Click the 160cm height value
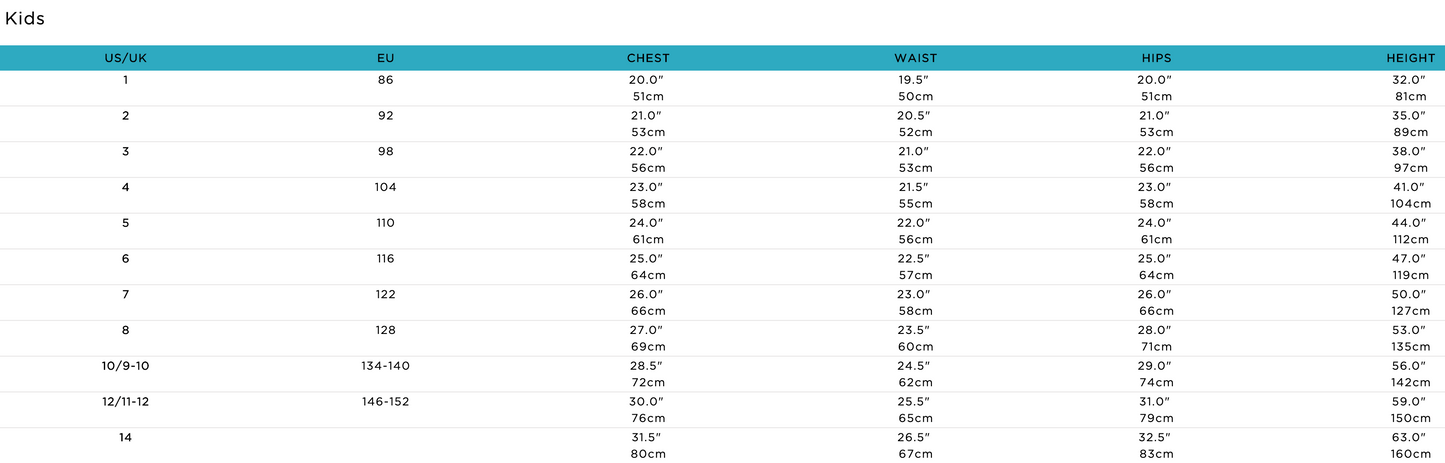Image resolution: width=1445 pixels, height=463 pixels. pos(1410,454)
